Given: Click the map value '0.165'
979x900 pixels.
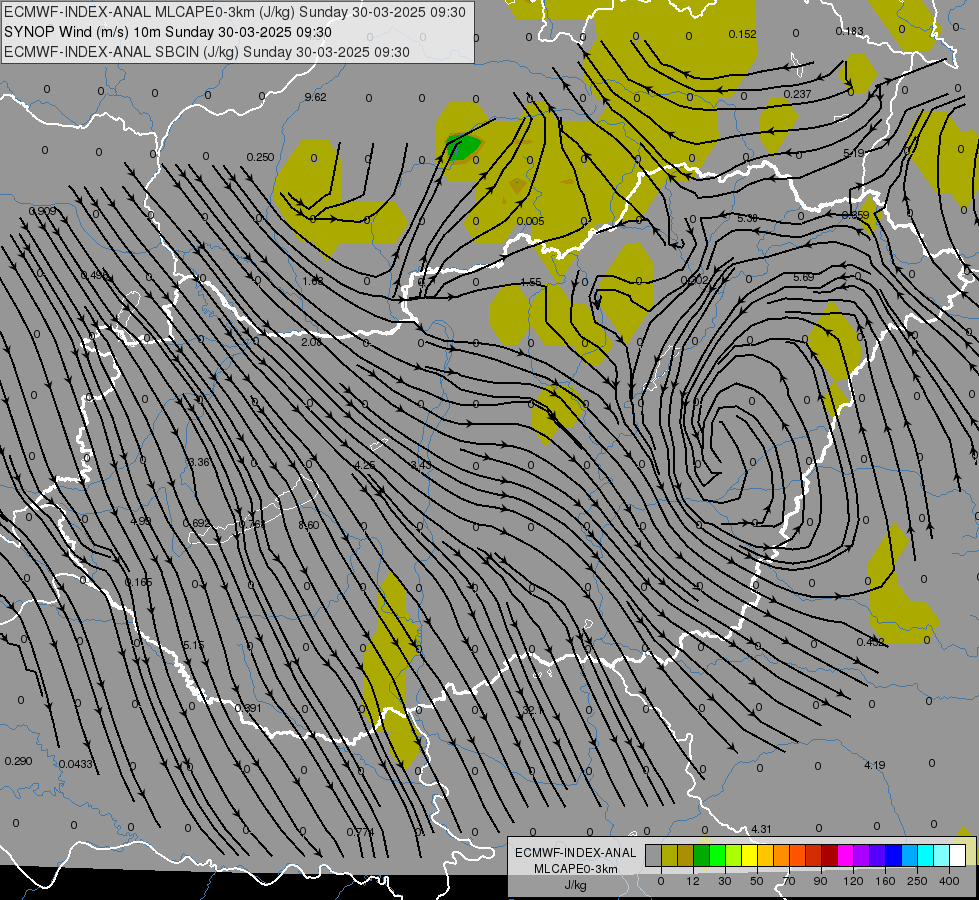Looking at the screenshot, I should 139,582.
